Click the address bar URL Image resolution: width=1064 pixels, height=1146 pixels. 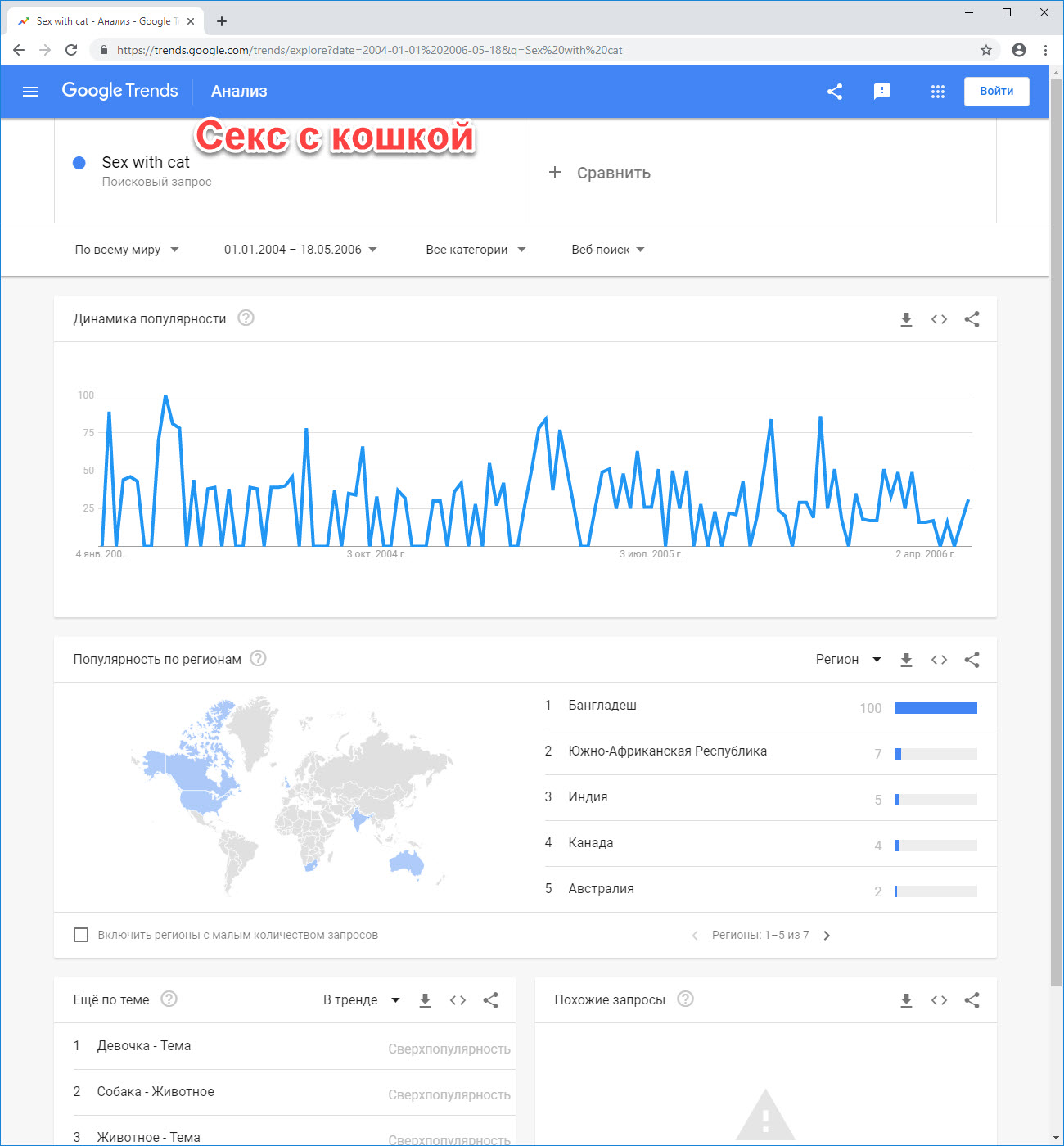[x=369, y=50]
